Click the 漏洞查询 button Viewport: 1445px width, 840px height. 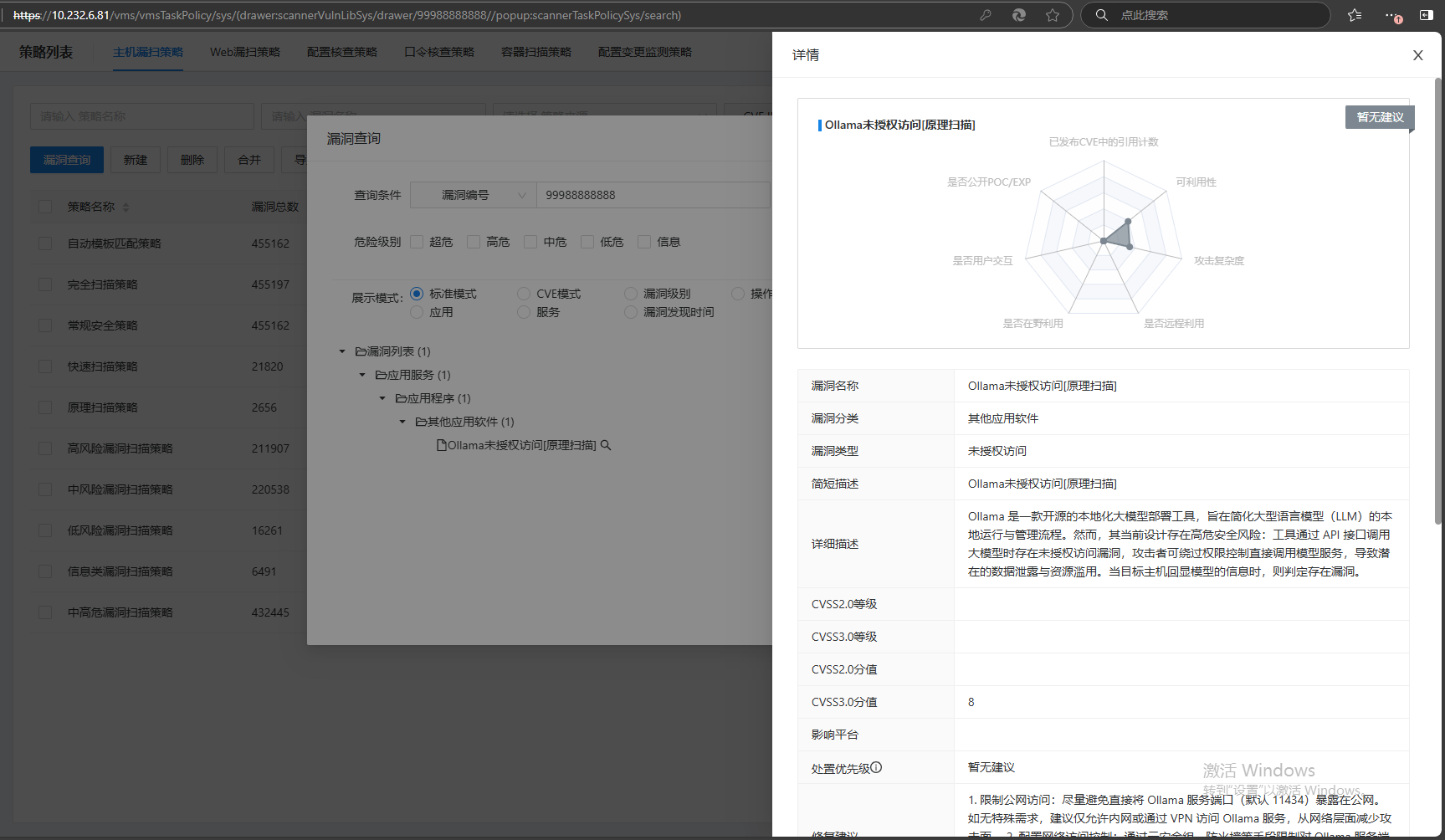coord(67,160)
